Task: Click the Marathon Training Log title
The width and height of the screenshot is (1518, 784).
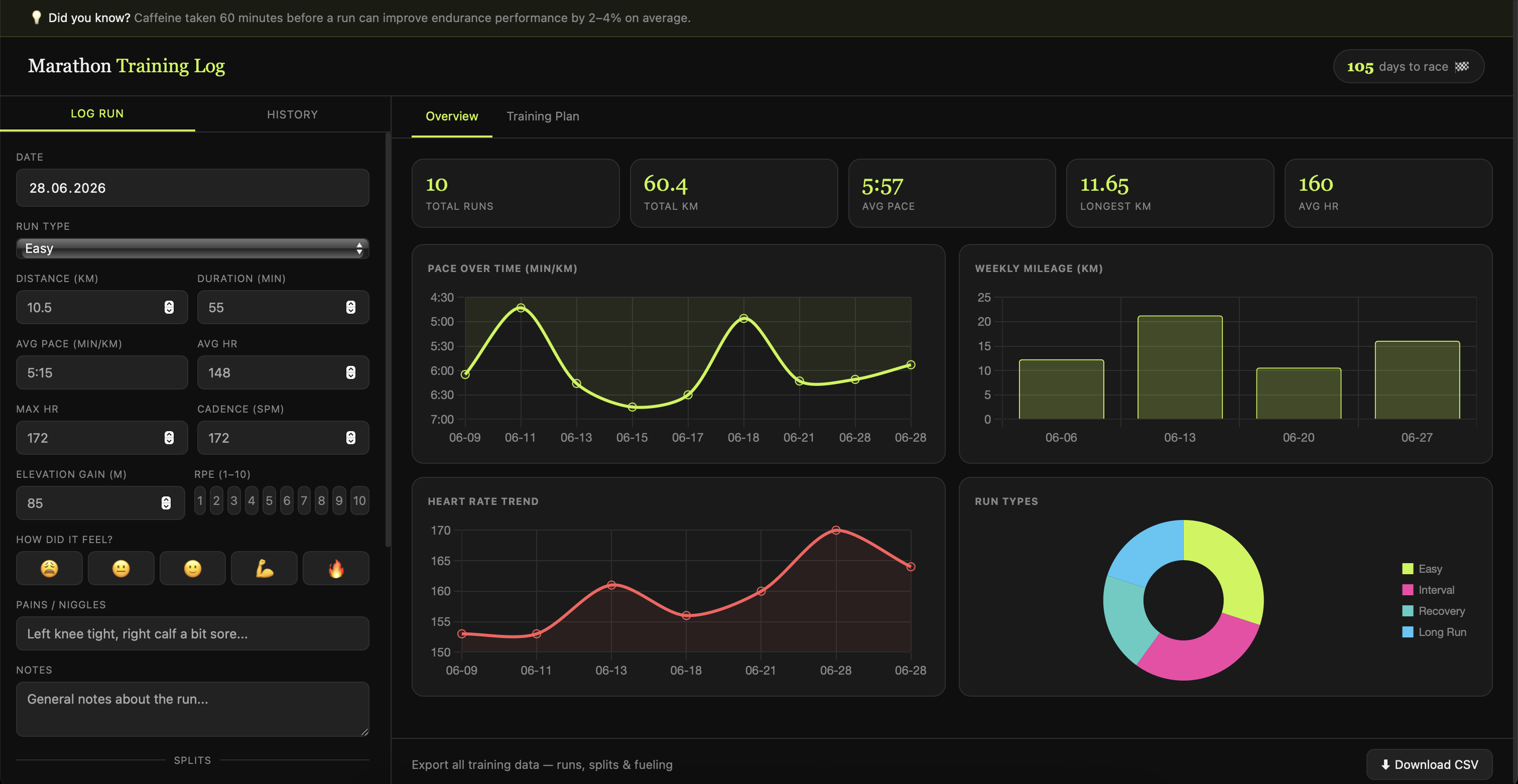Action: click(126, 66)
